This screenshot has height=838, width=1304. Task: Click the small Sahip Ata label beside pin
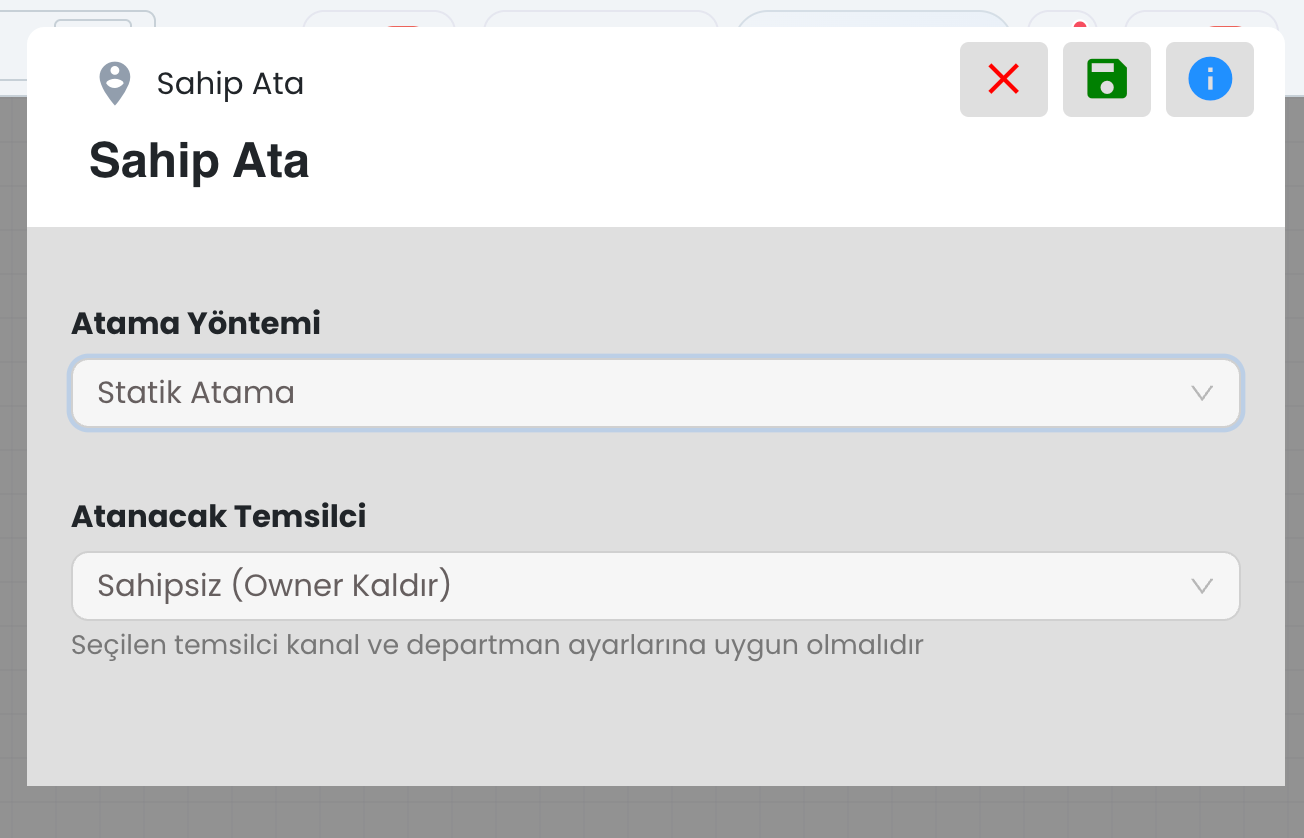(230, 84)
